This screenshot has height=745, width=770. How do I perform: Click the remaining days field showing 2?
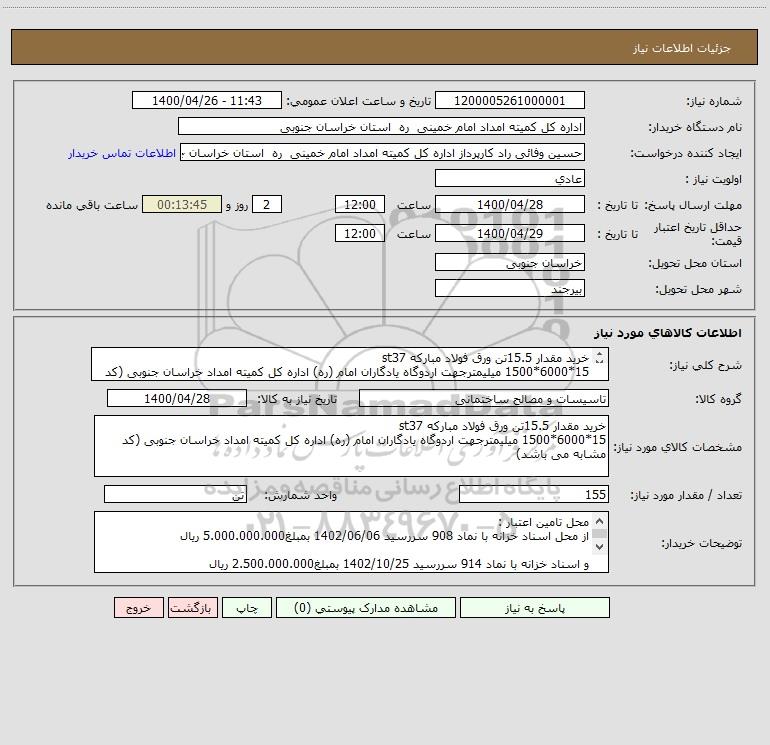(267, 204)
